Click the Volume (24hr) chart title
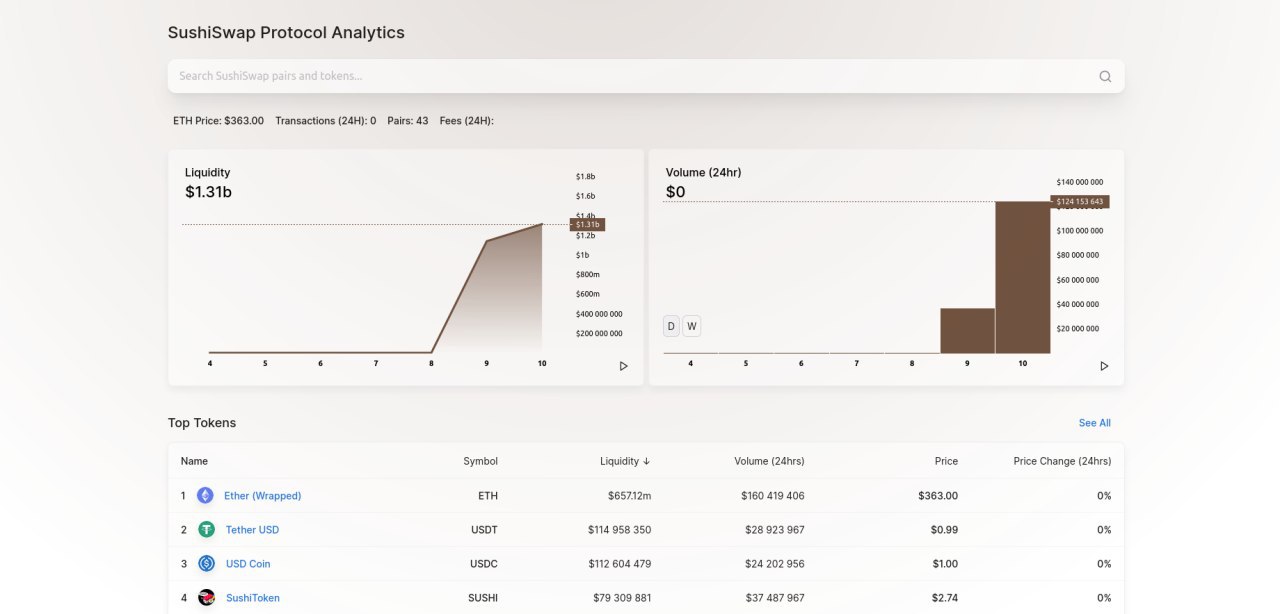This screenshot has width=1280, height=614. pyautogui.click(x=704, y=172)
